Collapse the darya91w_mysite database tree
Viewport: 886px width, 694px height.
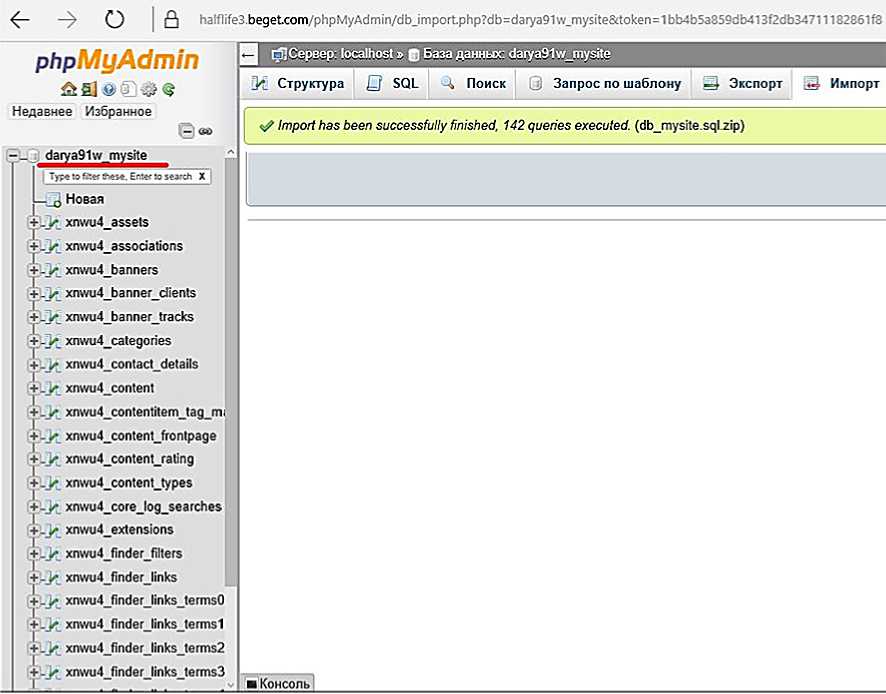click(13, 155)
